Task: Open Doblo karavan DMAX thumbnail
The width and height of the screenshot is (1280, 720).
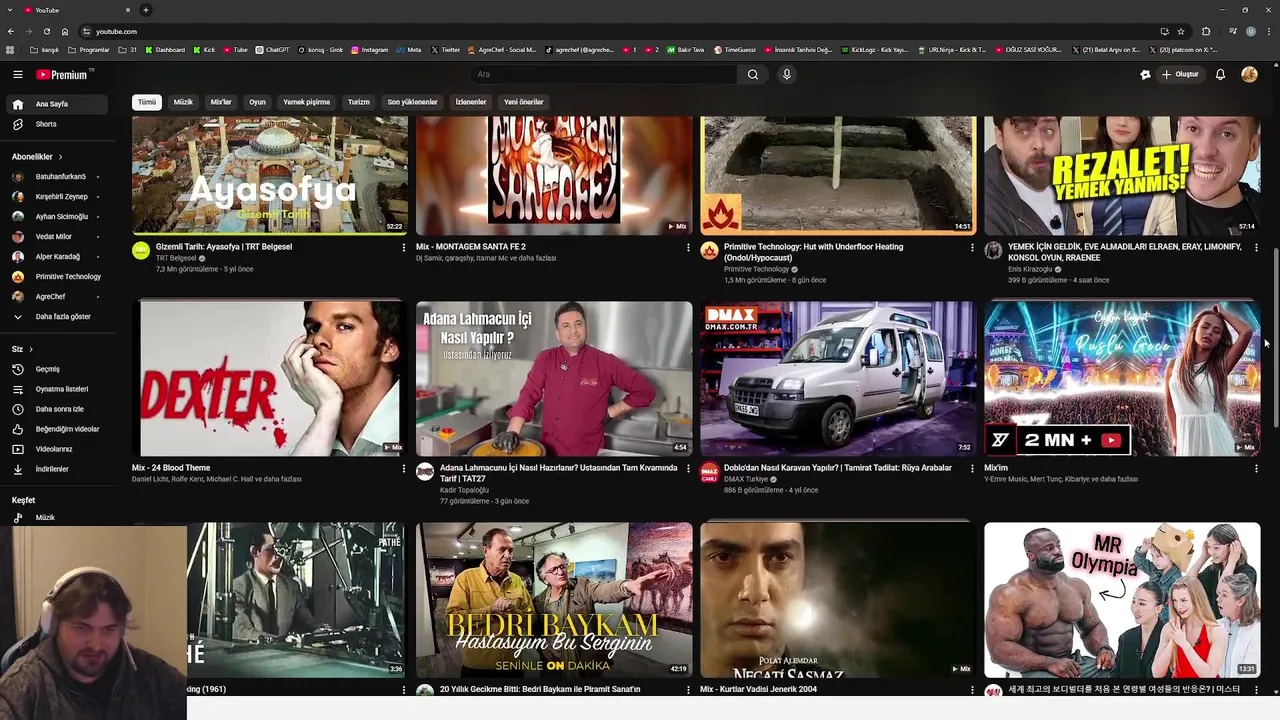Action: [838, 378]
